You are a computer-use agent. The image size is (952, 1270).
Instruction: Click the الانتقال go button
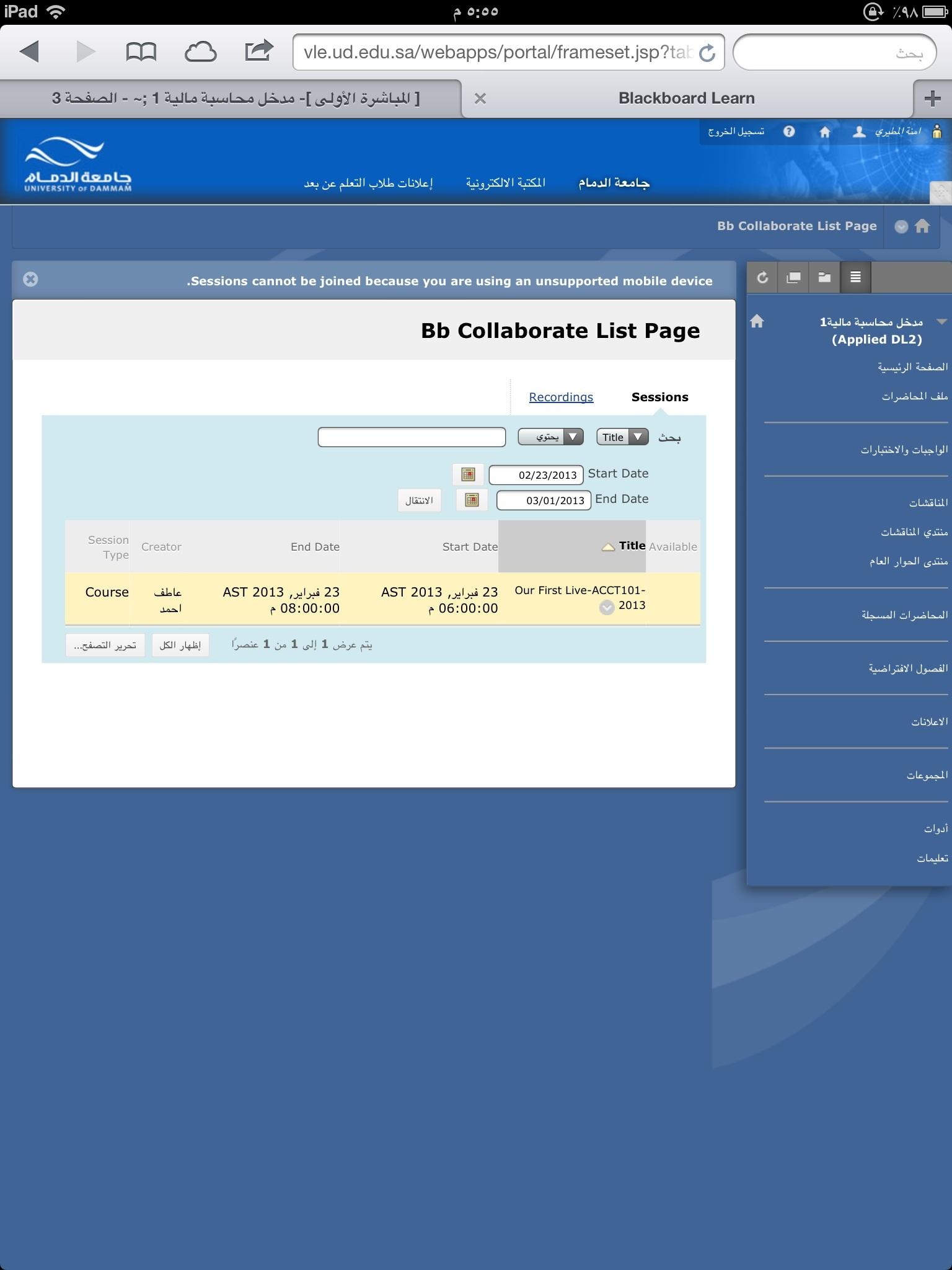pos(419,500)
